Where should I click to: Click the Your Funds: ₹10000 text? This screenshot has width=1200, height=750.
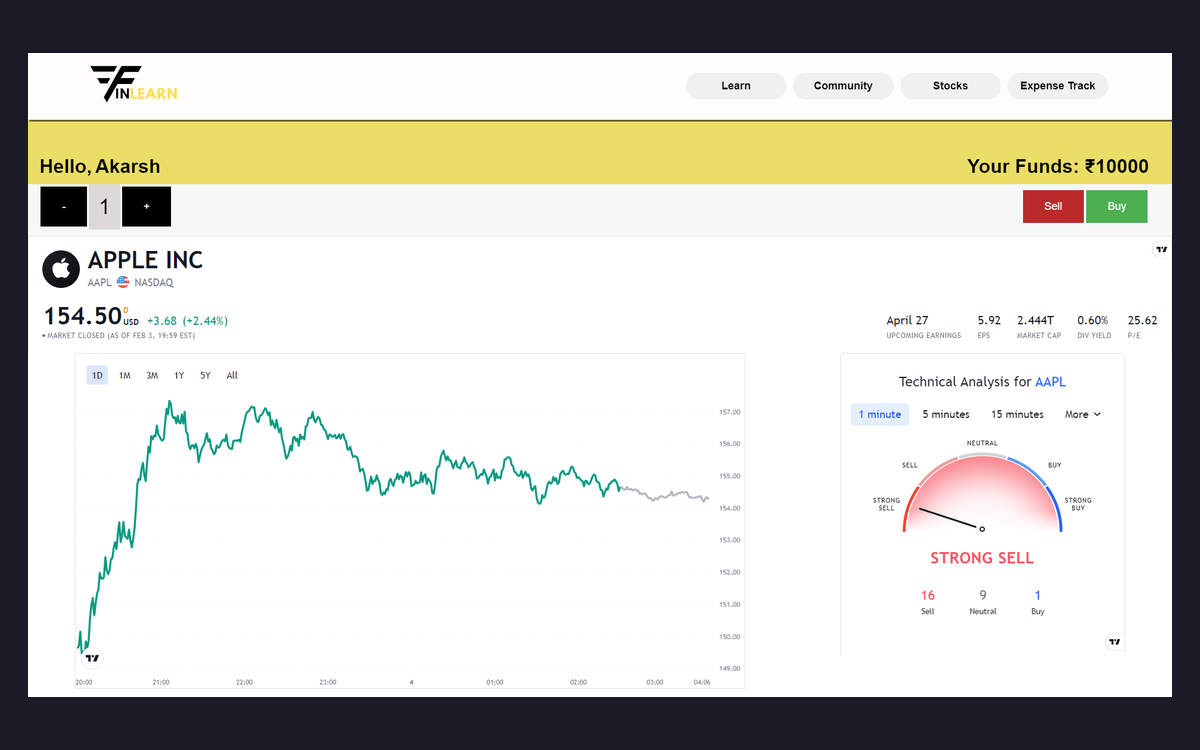[1058, 167]
